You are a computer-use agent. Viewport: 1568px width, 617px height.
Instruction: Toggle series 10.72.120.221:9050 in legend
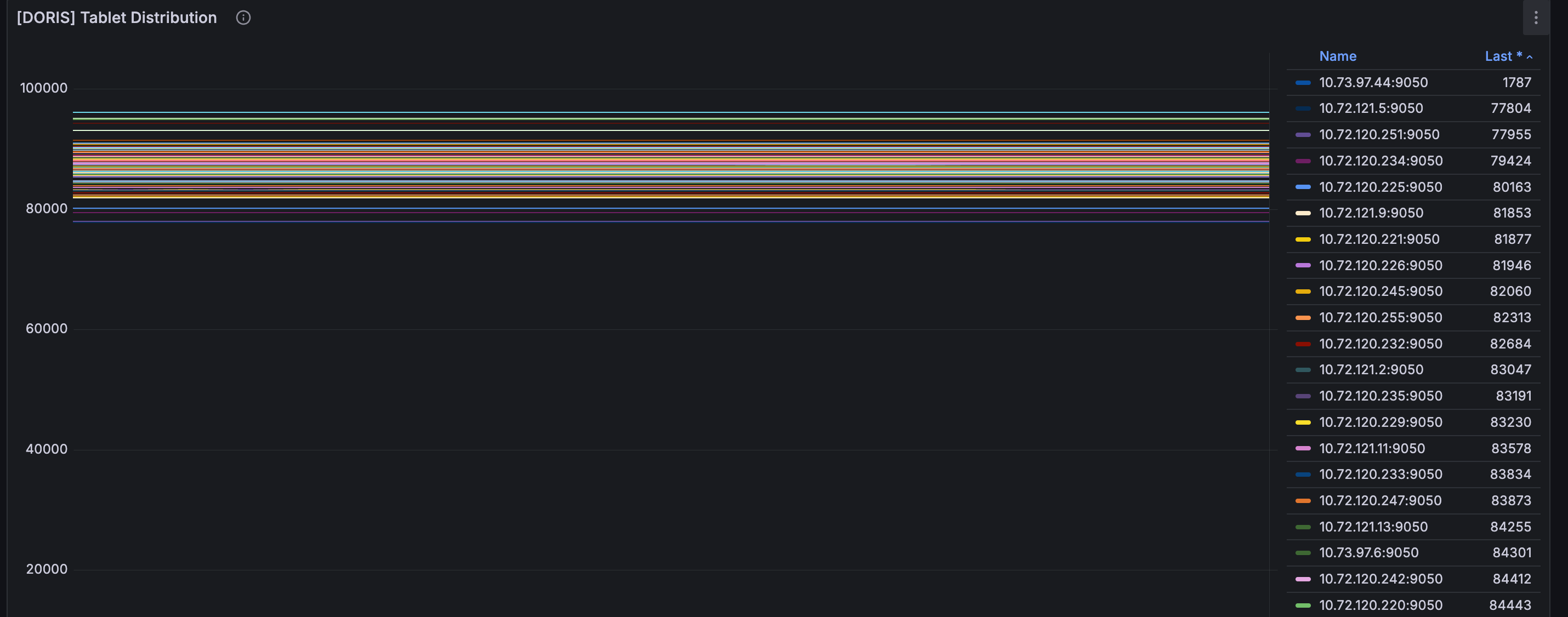click(1379, 239)
